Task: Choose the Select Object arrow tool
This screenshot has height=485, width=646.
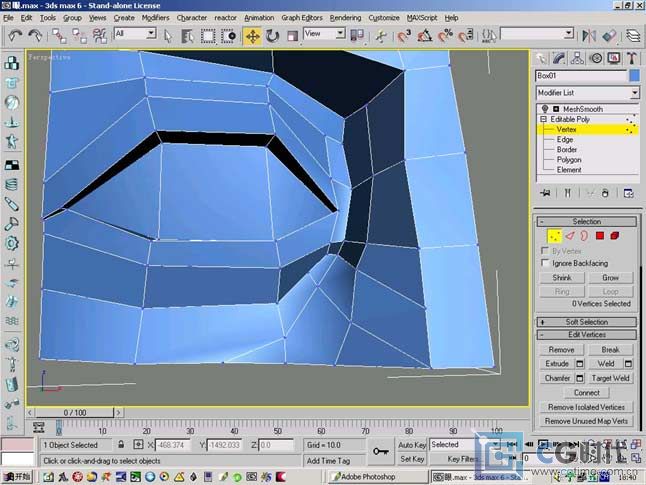Action: 168,36
